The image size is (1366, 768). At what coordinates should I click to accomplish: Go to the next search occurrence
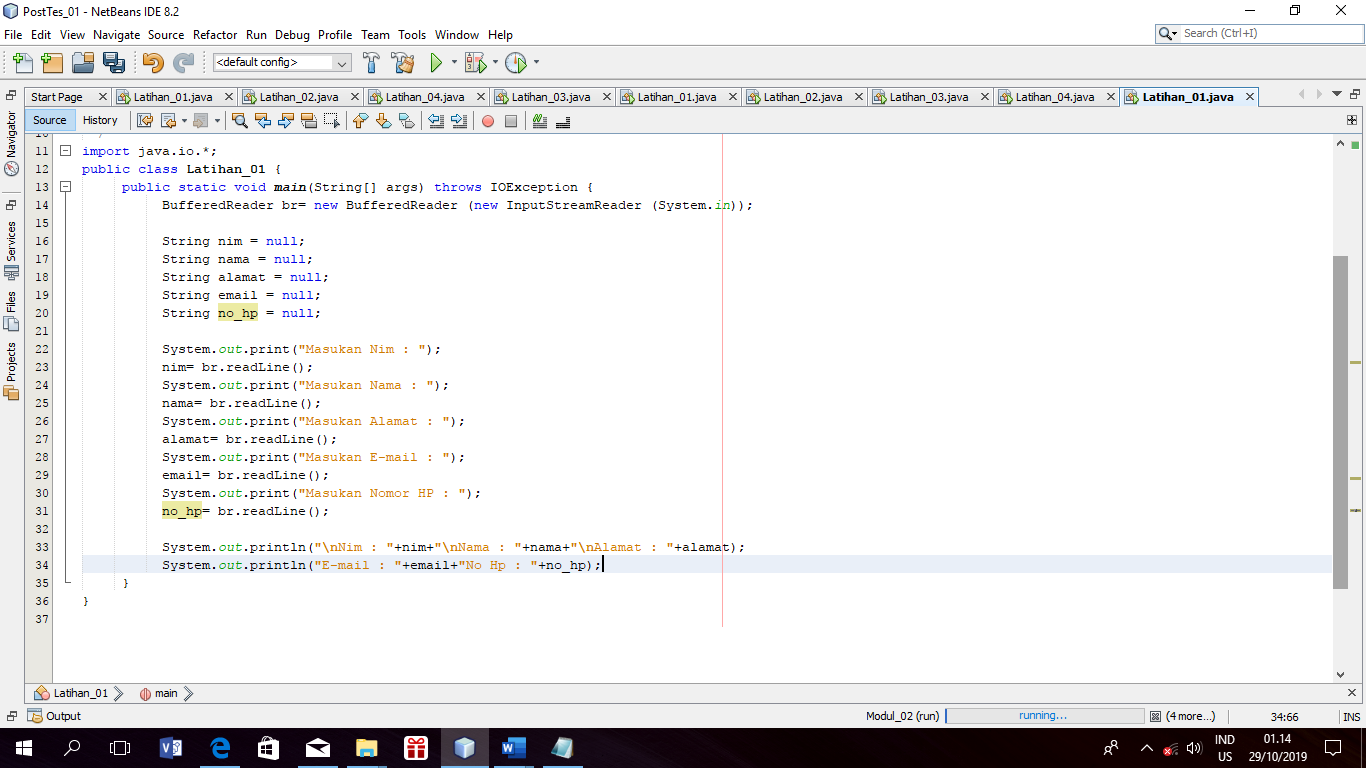[x=286, y=121]
